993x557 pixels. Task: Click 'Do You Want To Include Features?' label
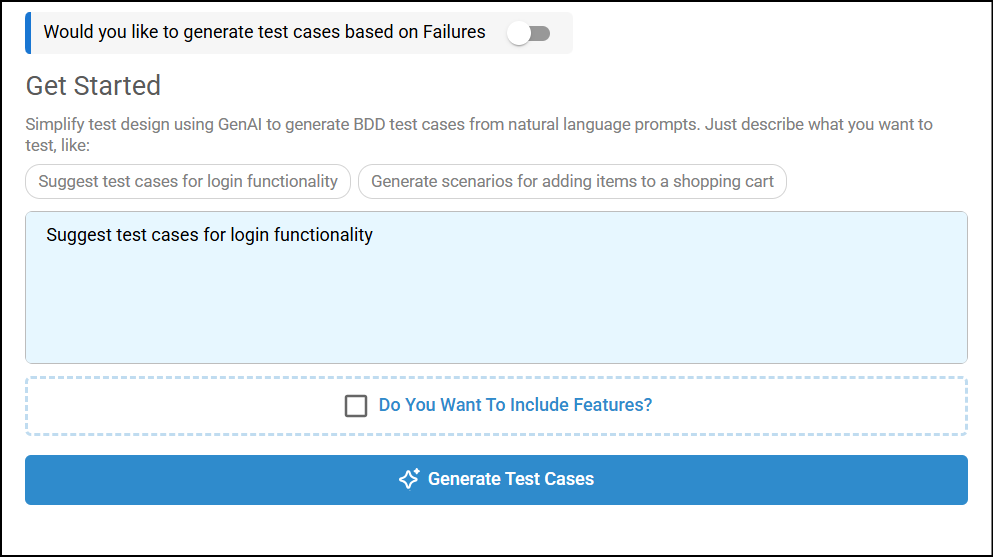[515, 406]
